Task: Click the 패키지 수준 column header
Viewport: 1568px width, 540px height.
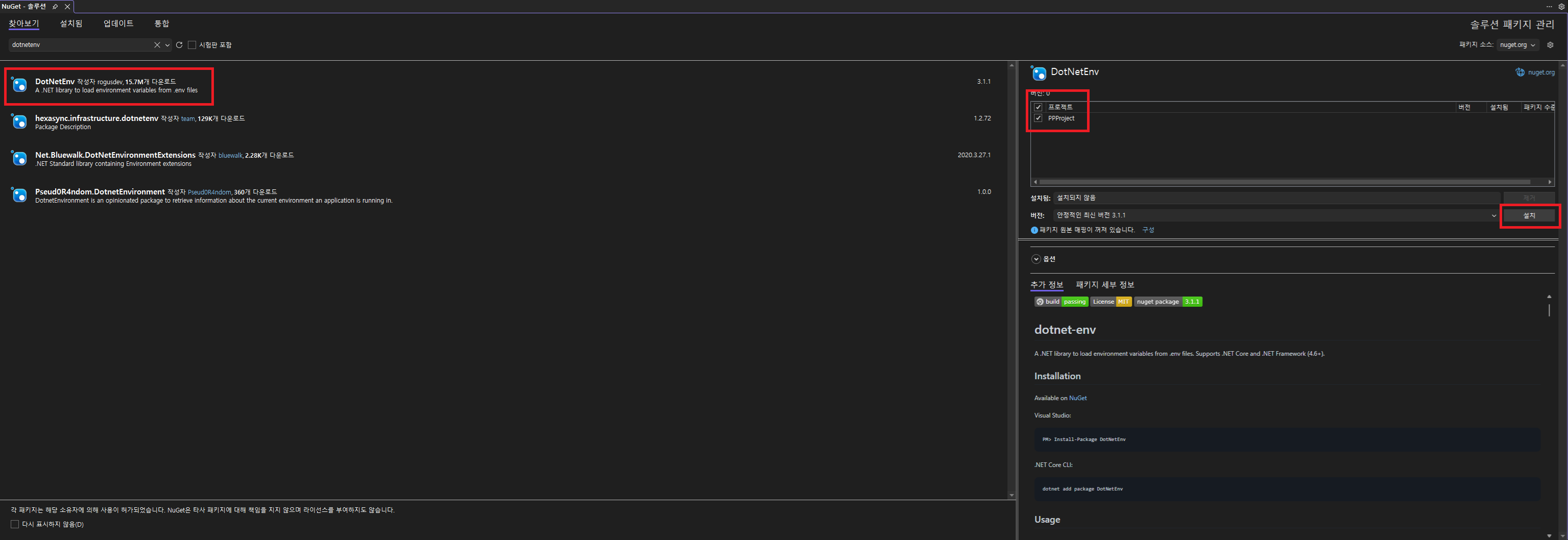Action: click(x=1538, y=107)
